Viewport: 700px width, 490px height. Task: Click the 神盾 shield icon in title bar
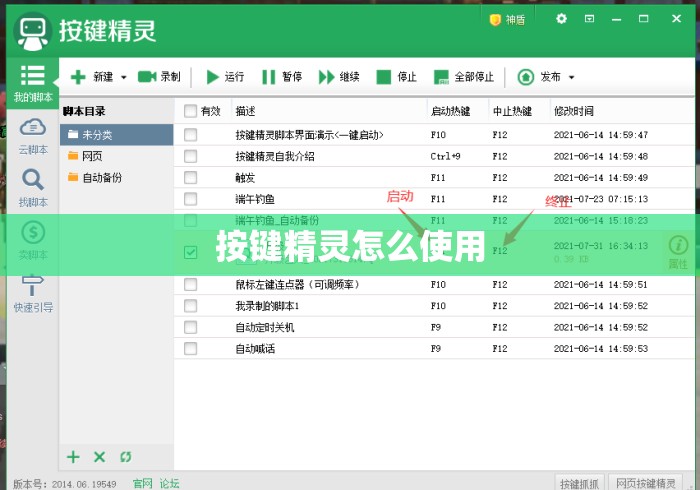495,20
